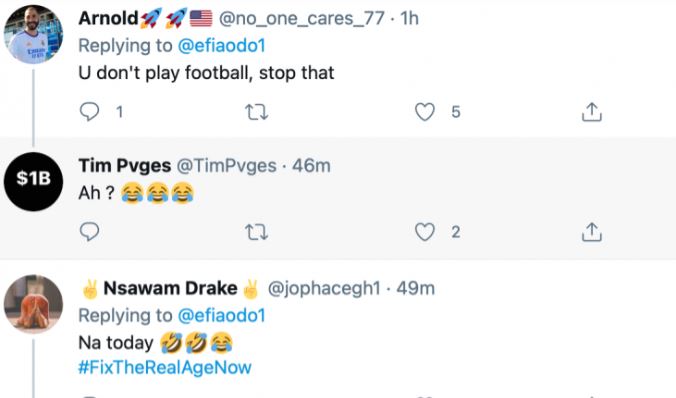Open the $1B avatar of Tim Pvges
Screen dimensions: 676x398
pyautogui.click(x=33, y=181)
